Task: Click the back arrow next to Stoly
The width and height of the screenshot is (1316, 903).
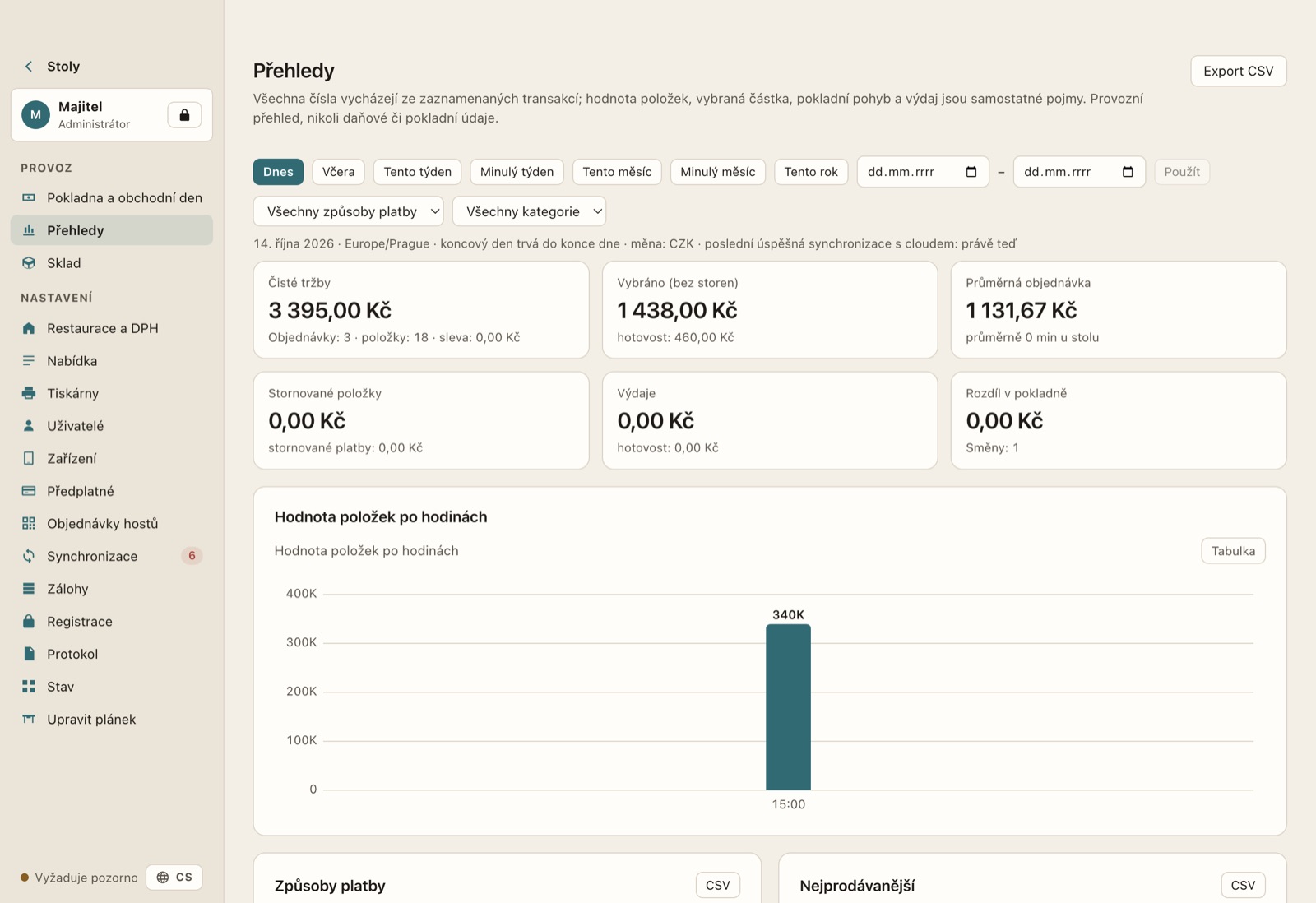Action: pyautogui.click(x=29, y=67)
